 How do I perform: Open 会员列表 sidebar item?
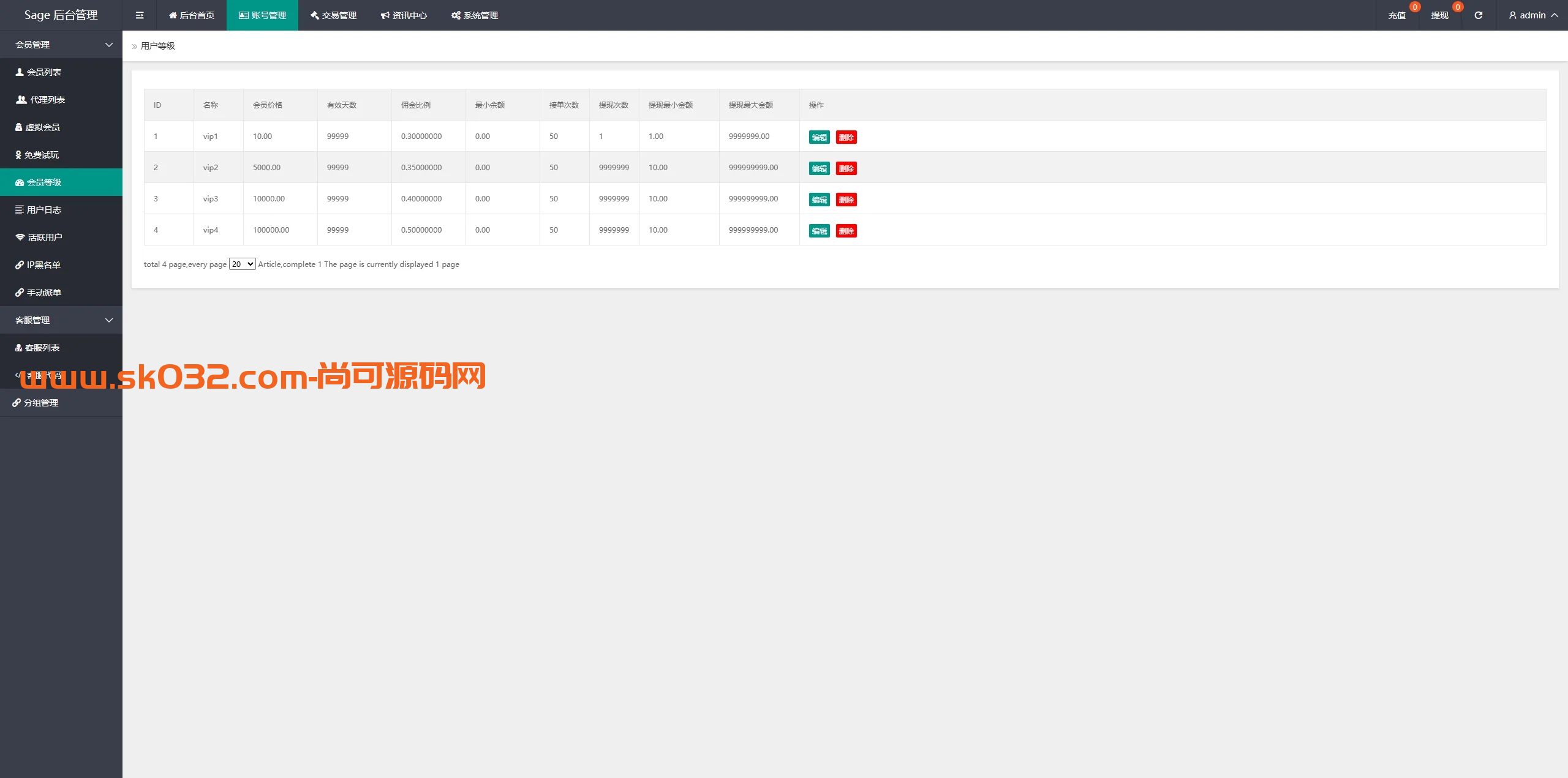click(44, 72)
